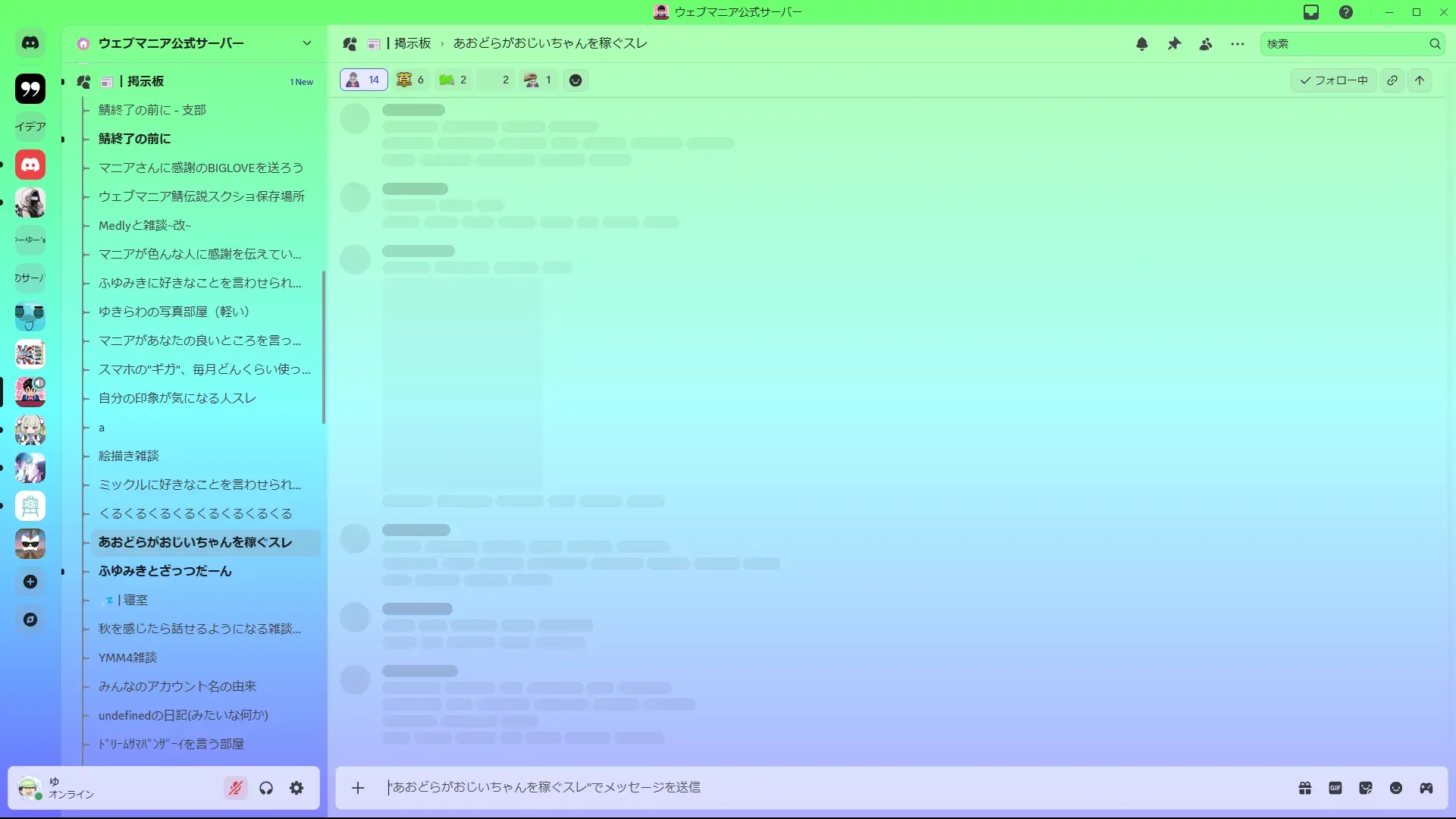Add a reaction with smiley button

point(576,80)
